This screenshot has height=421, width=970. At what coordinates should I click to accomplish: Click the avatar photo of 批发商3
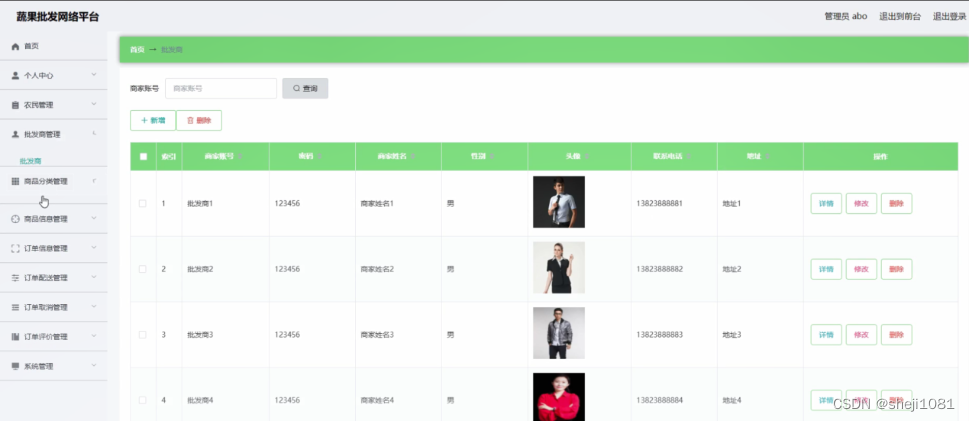point(559,333)
